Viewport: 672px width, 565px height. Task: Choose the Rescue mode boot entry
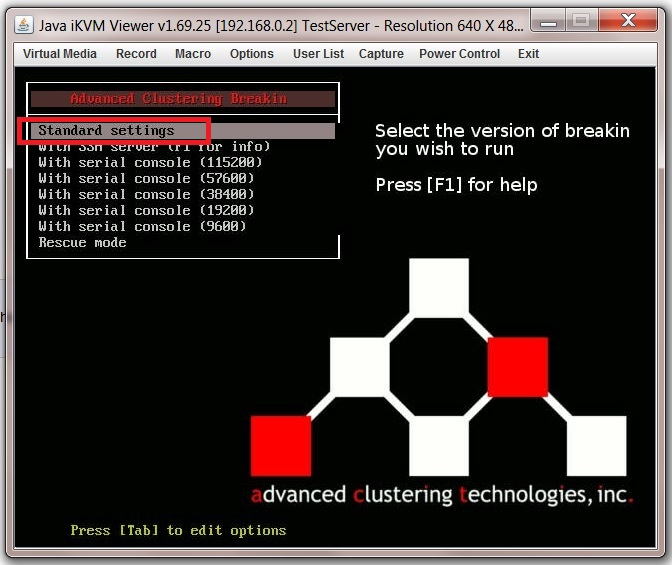coord(82,243)
